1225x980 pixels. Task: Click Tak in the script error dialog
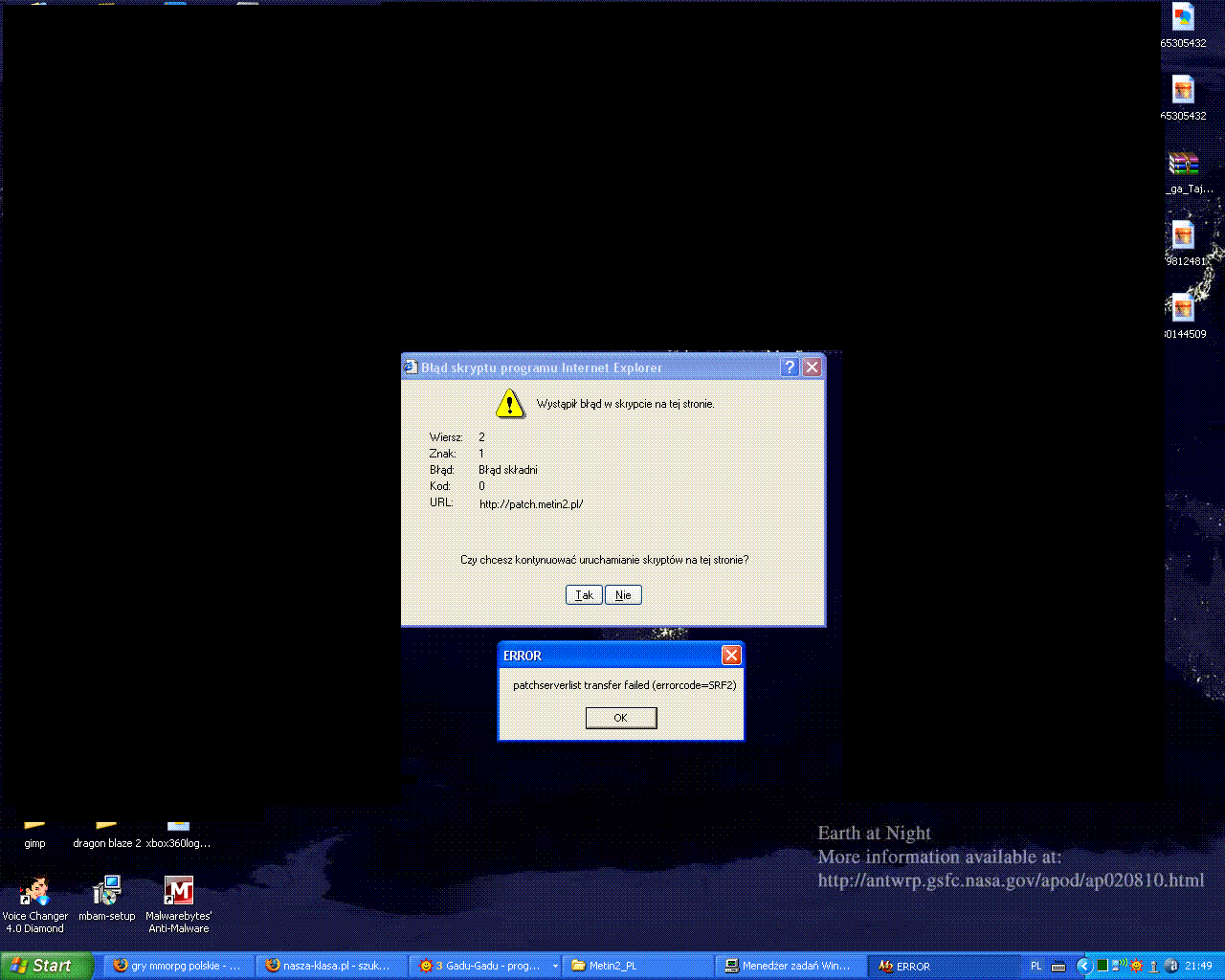tap(584, 595)
